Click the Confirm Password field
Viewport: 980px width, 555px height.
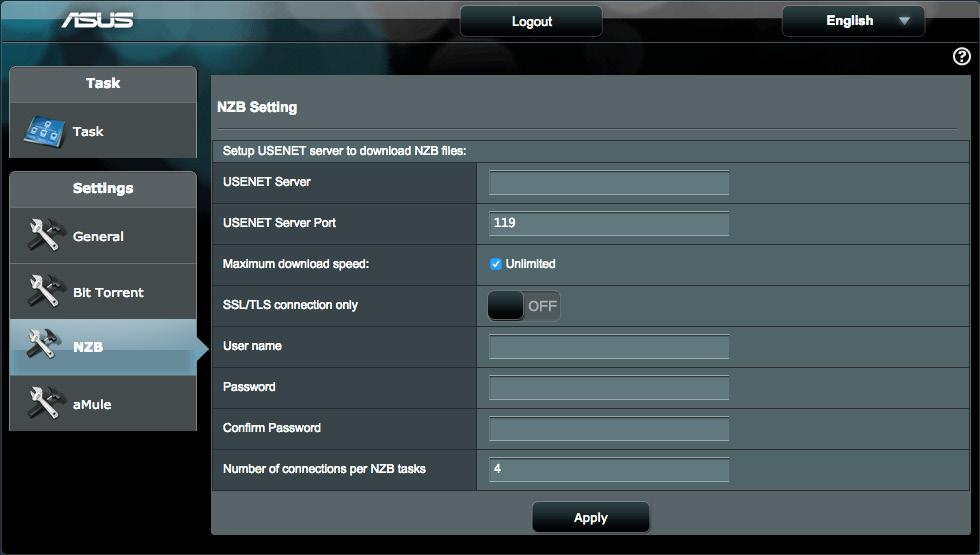609,429
